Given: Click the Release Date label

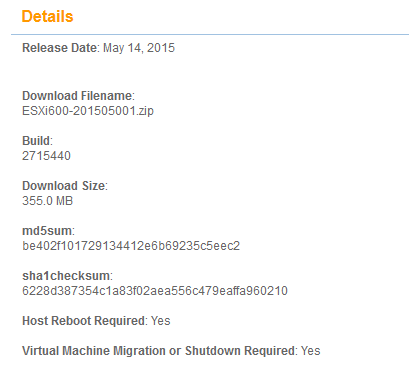Looking at the screenshot, I should click(x=59, y=48).
